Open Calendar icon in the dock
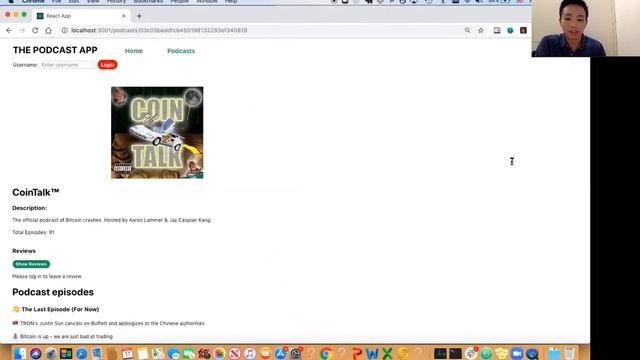Viewport: 640px width, 360px height. (x=127, y=353)
